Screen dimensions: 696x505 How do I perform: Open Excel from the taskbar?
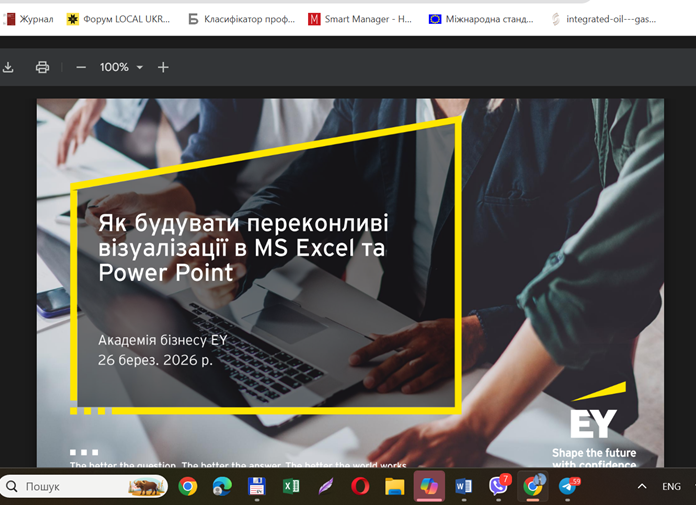click(291, 486)
